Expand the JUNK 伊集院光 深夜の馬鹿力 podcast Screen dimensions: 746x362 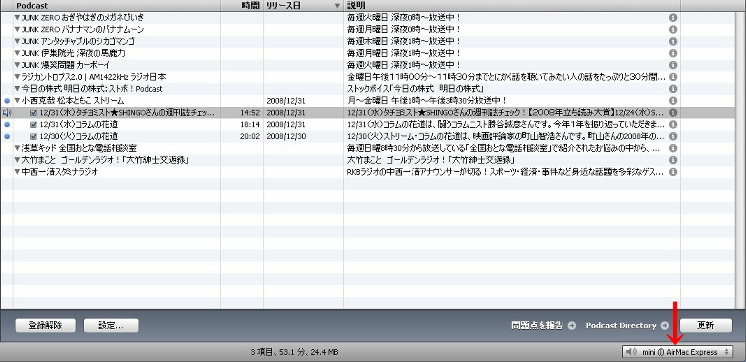coord(18,53)
